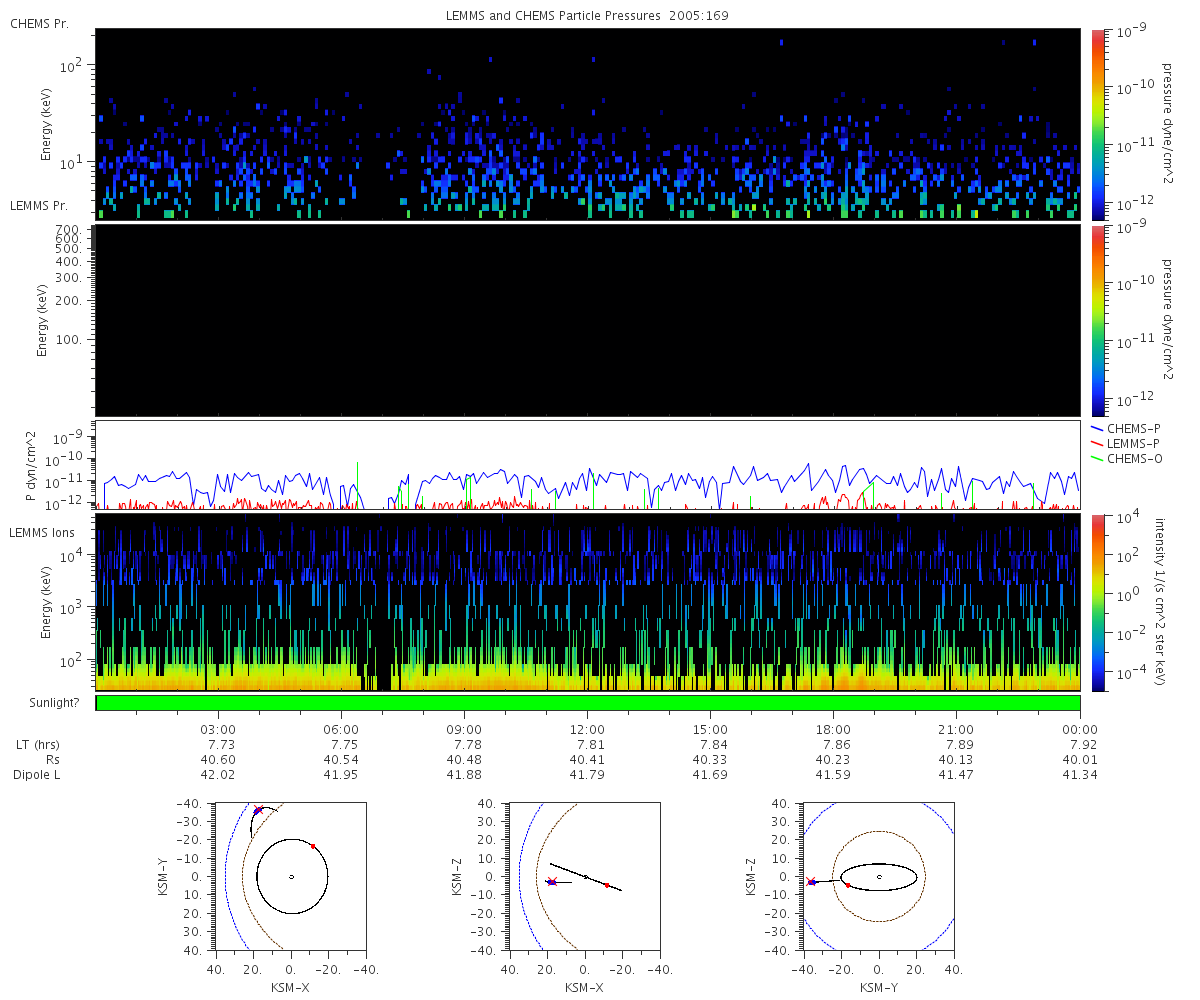Select the LEMMS-P legend entry
This screenshot has height=1000, width=1200.
coord(1132,443)
